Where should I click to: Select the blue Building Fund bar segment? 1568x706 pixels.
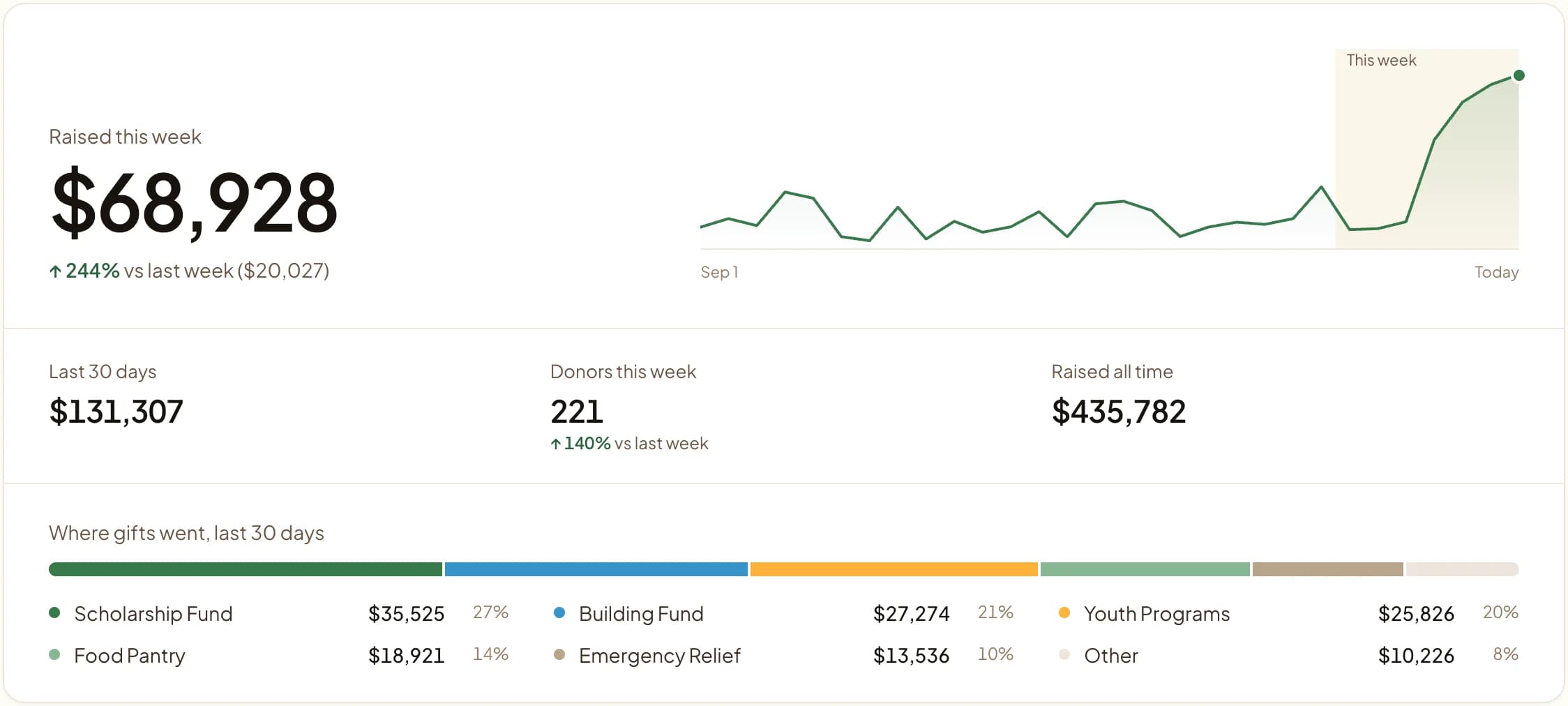596,569
